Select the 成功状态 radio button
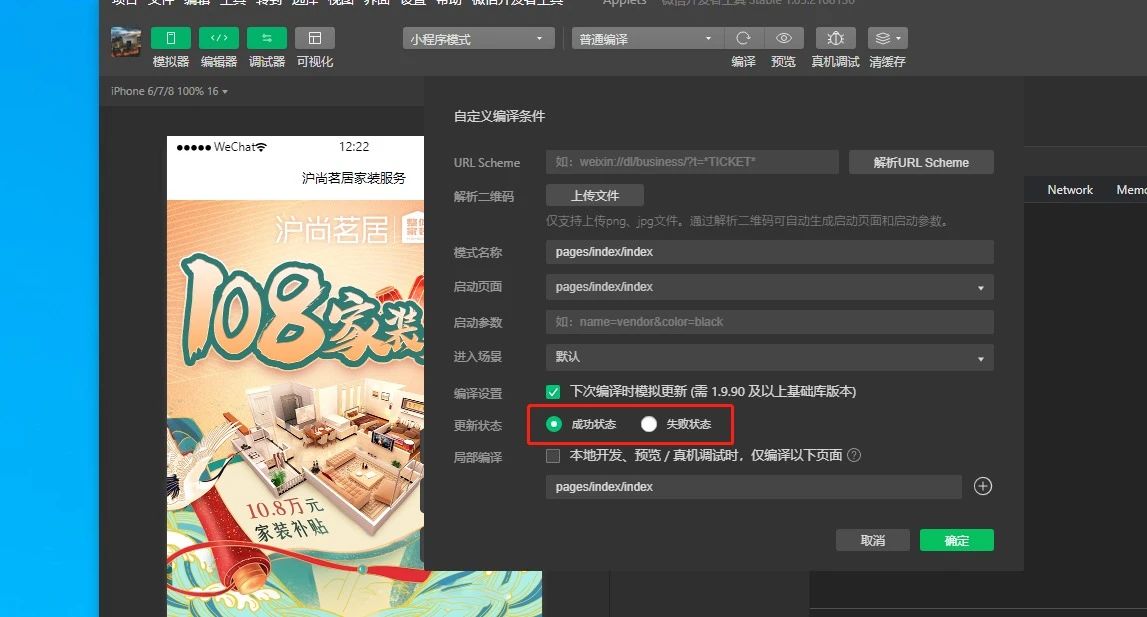The height and width of the screenshot is (617, 1147). [554, 424]
